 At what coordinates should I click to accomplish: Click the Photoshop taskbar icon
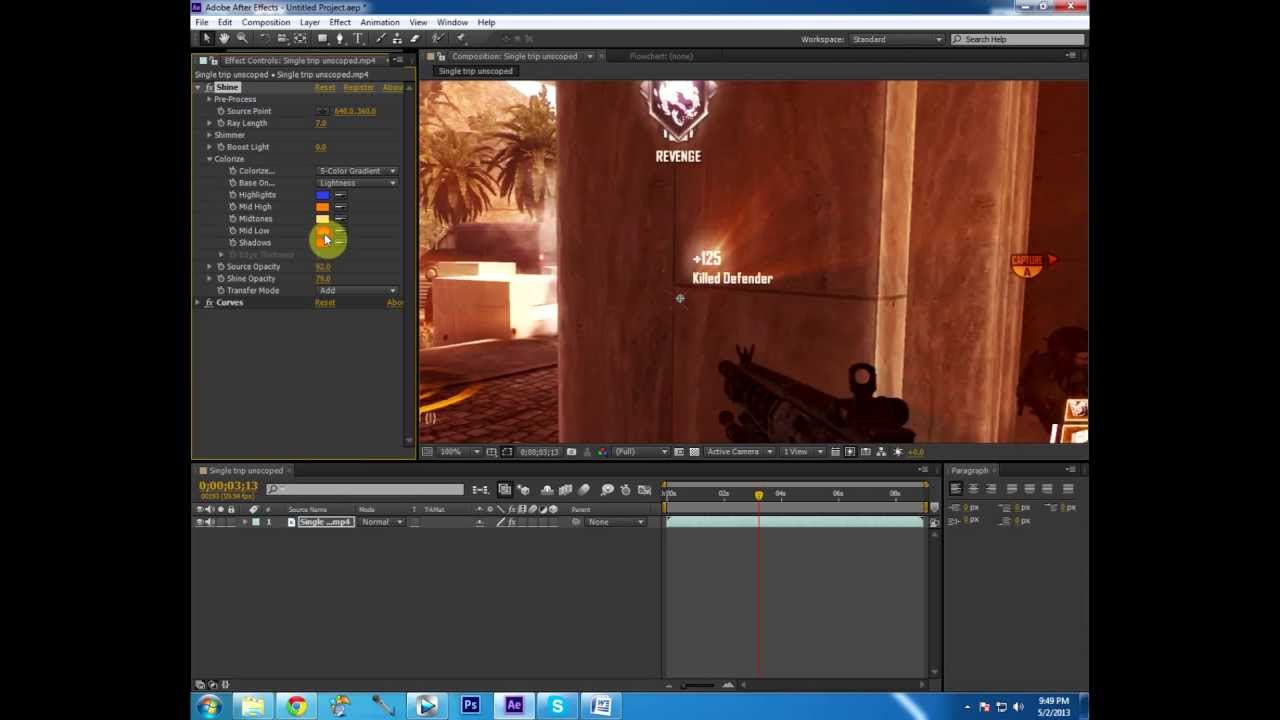(x=470, y=706)
